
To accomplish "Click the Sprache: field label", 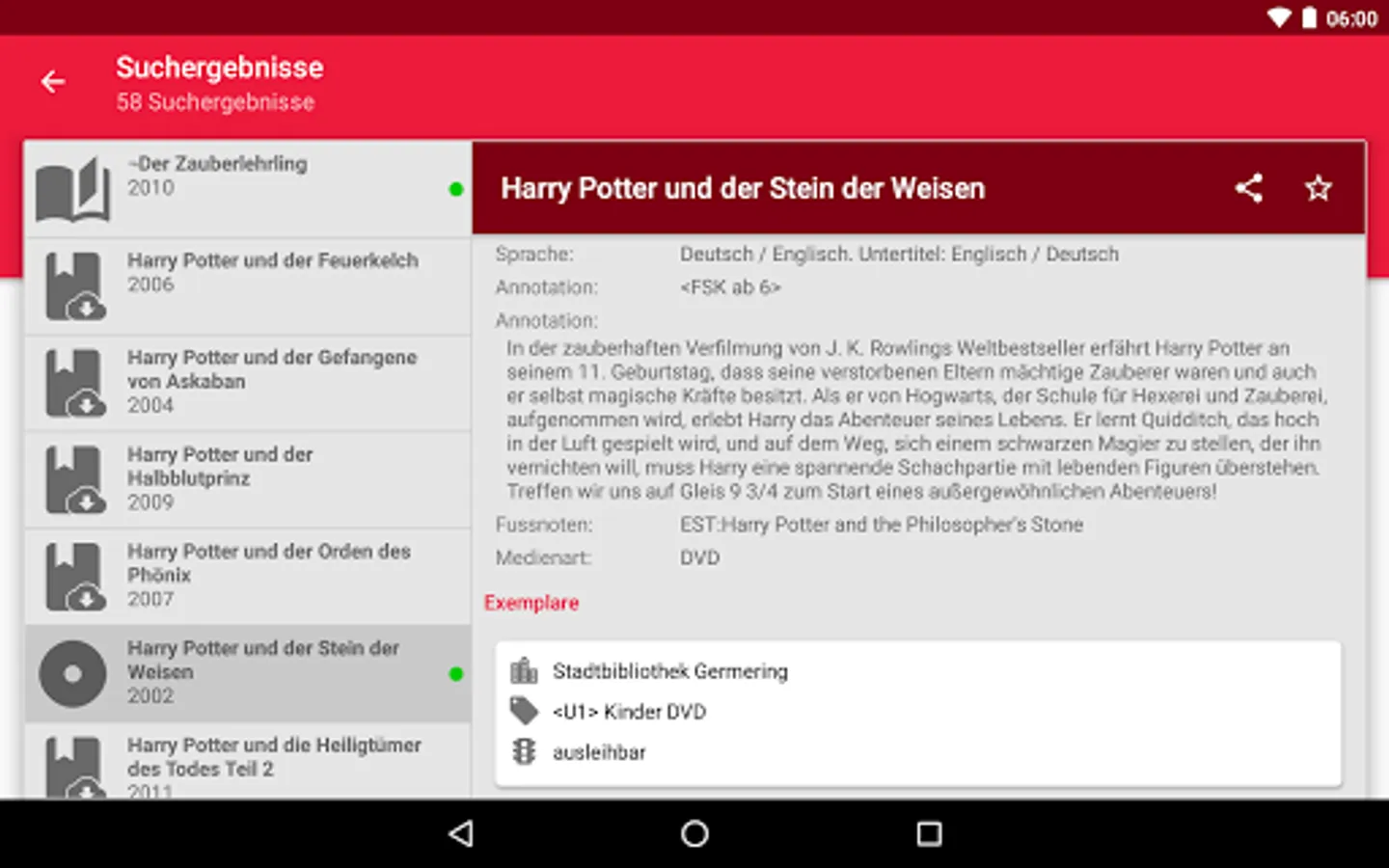I will (x=533, y=255).
